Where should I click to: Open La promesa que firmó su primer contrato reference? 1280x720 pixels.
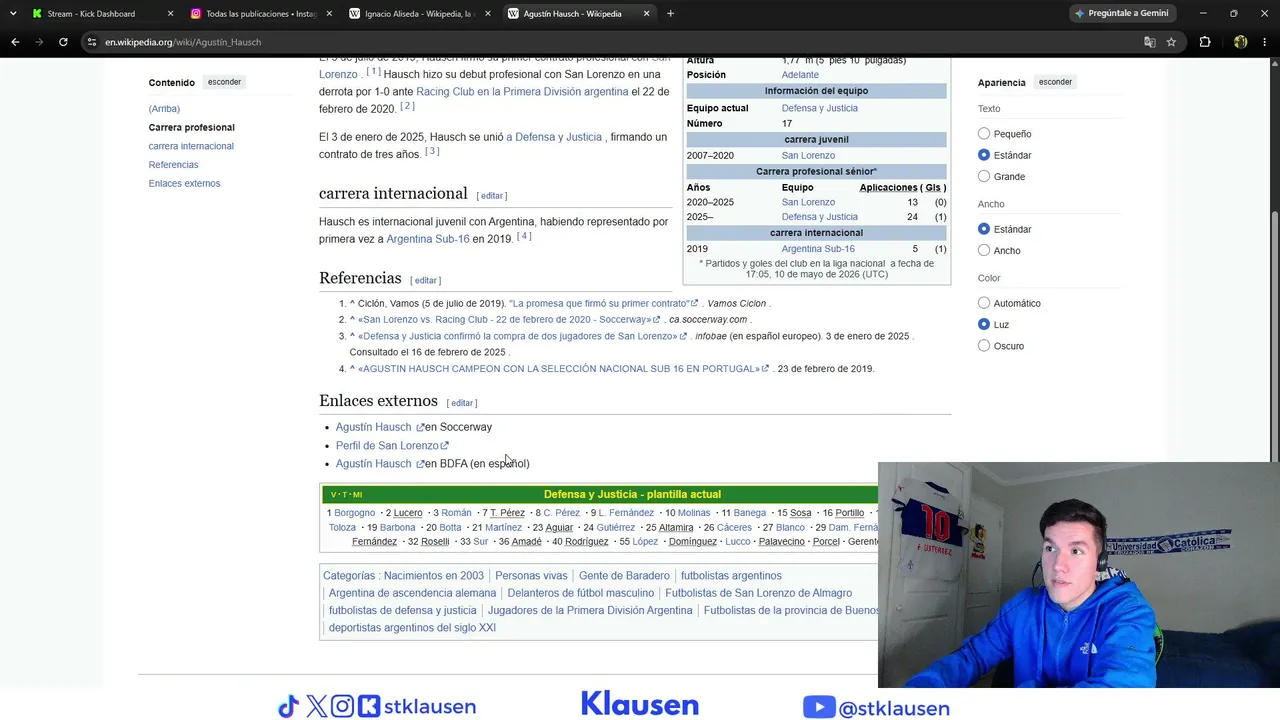click(x=605, y=303)
